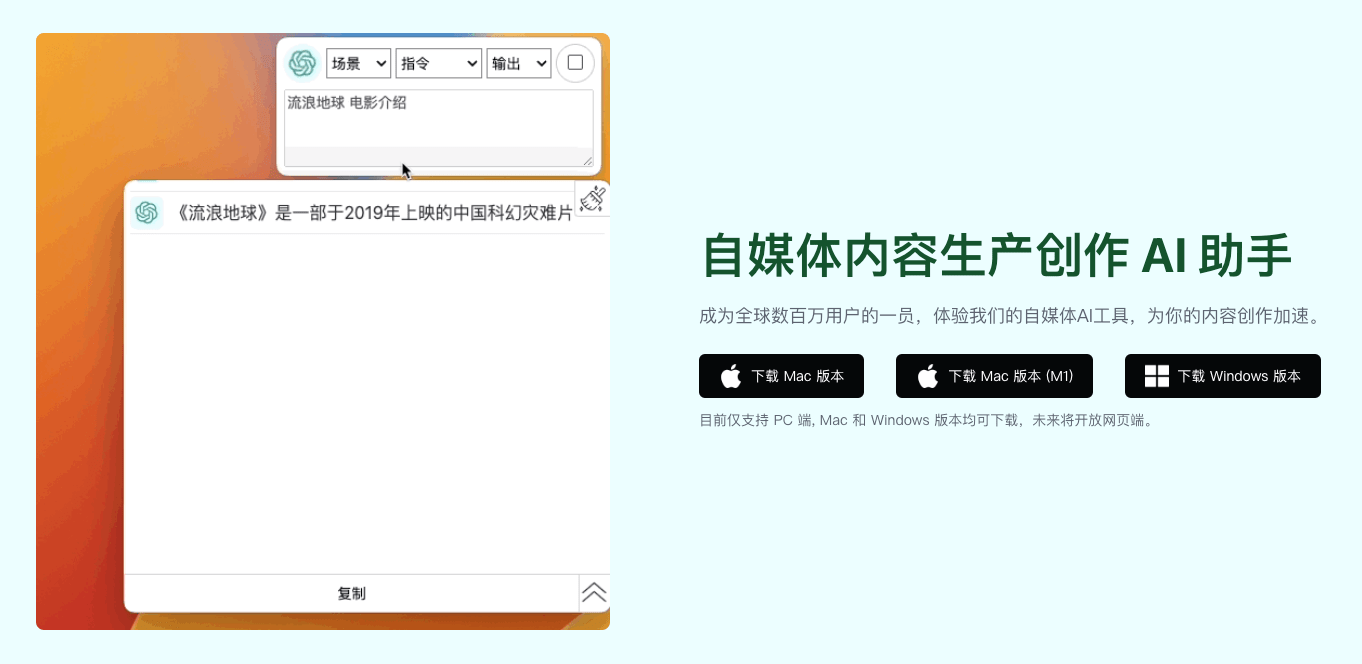Click the round stop-square button
This screenshot has height=664, width=1362.
575,63
